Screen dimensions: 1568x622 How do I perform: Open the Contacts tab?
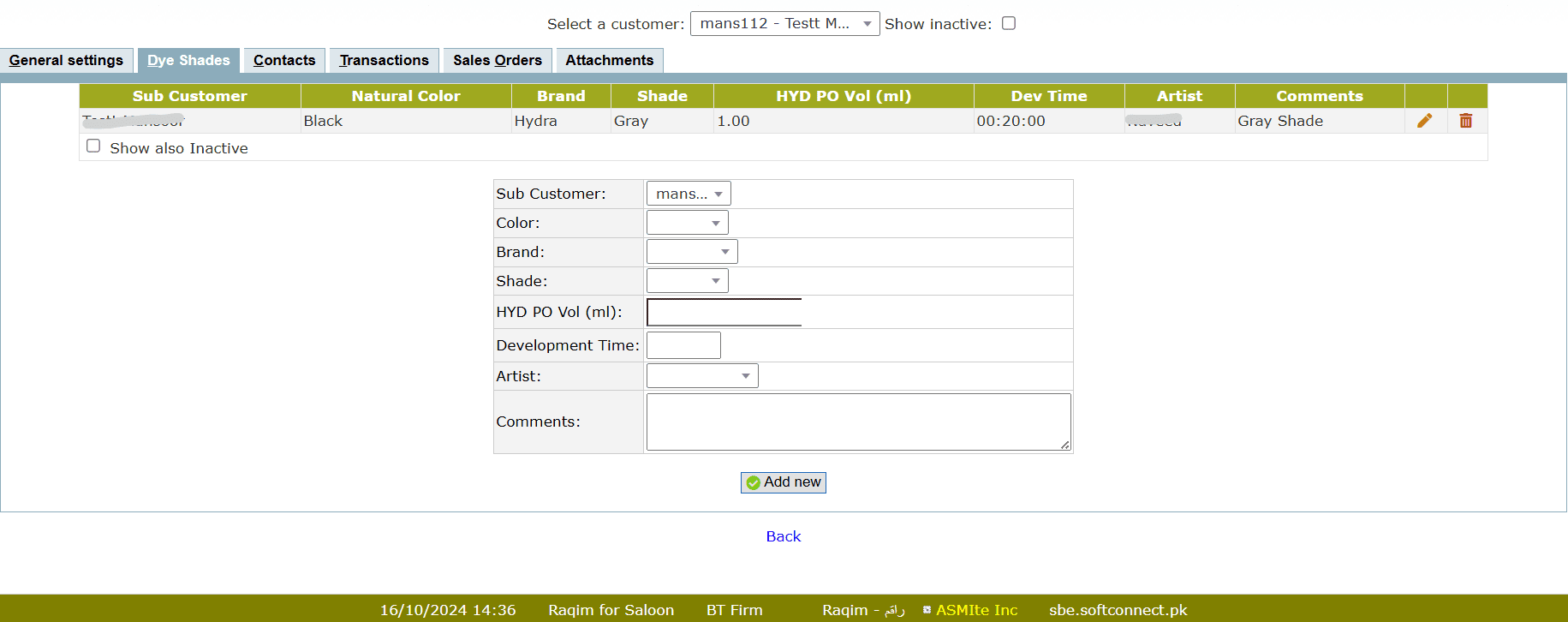pos(284,60)
